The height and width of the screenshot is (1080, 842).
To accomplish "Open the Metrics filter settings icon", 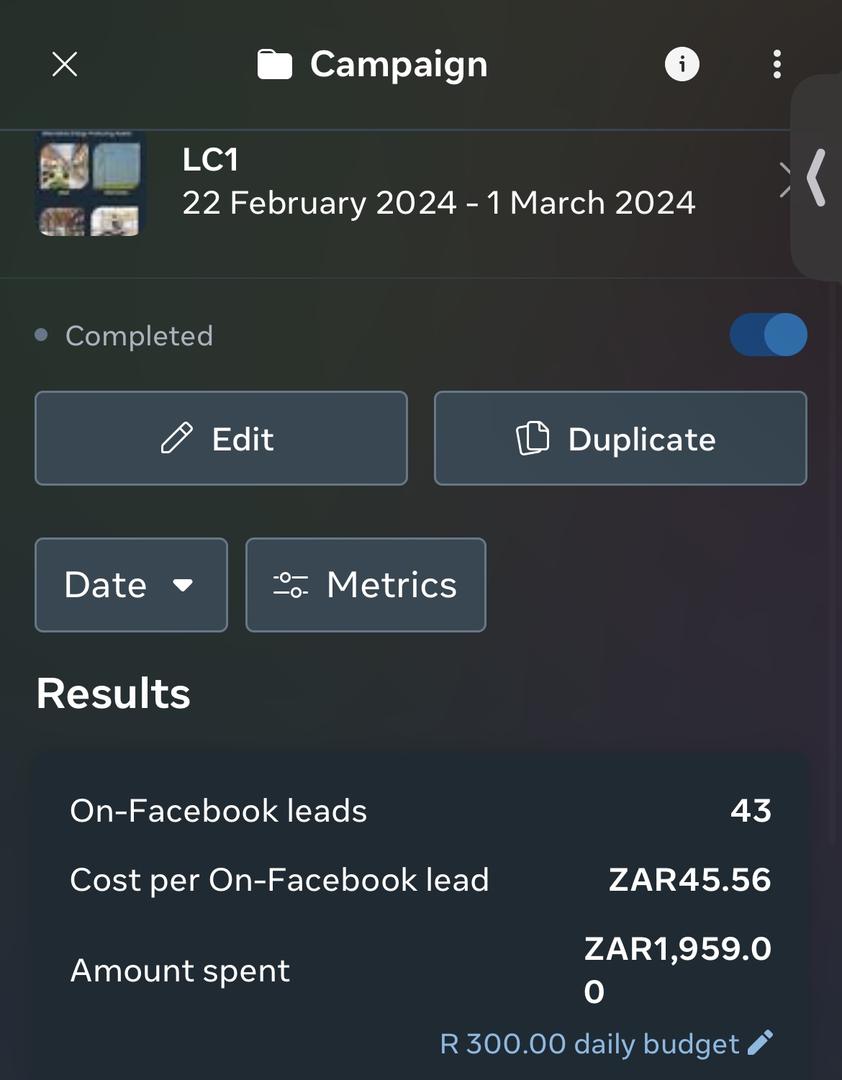I will 290,585.
